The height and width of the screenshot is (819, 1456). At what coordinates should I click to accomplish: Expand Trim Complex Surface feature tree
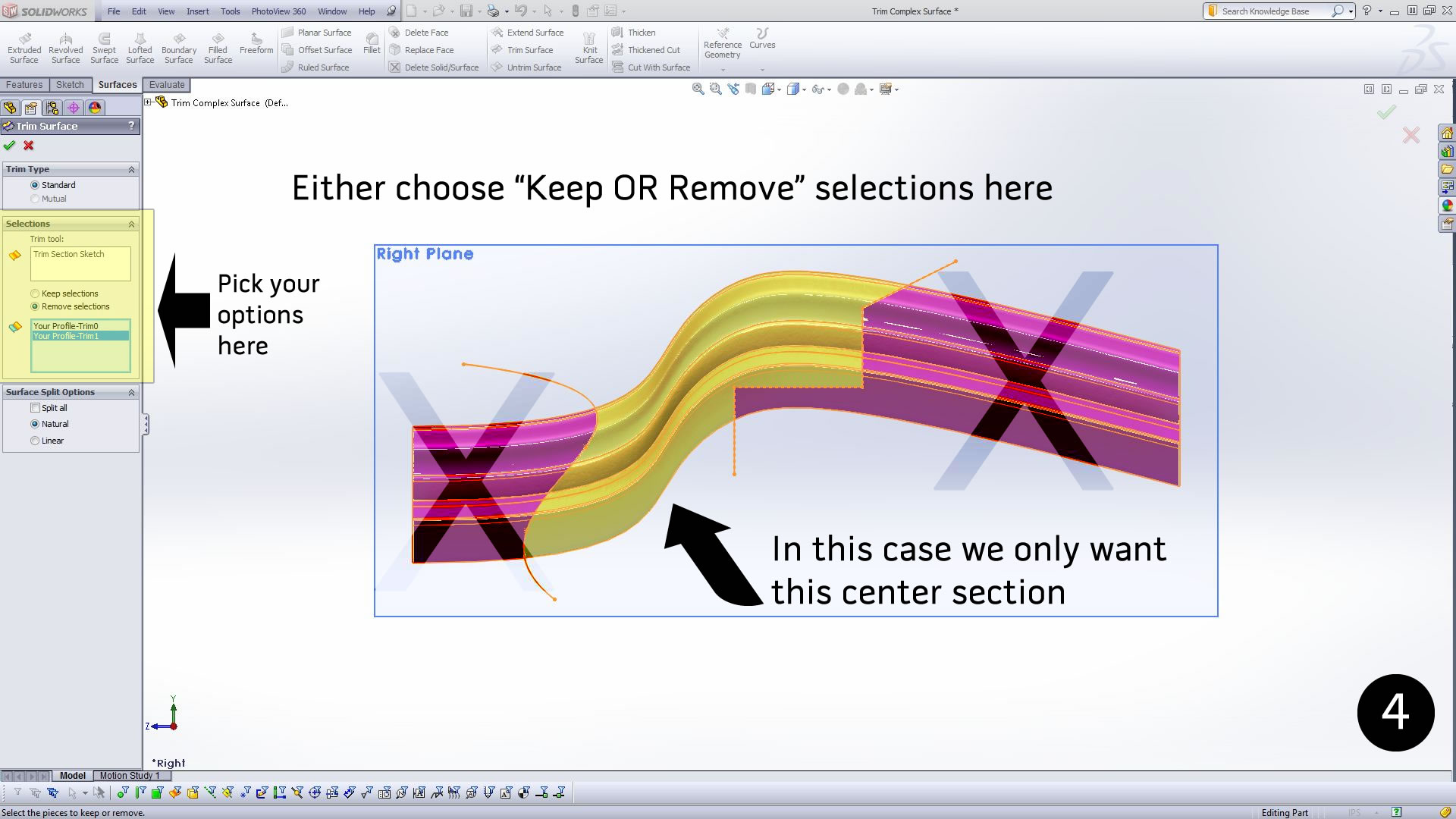[x=149, y=102]
